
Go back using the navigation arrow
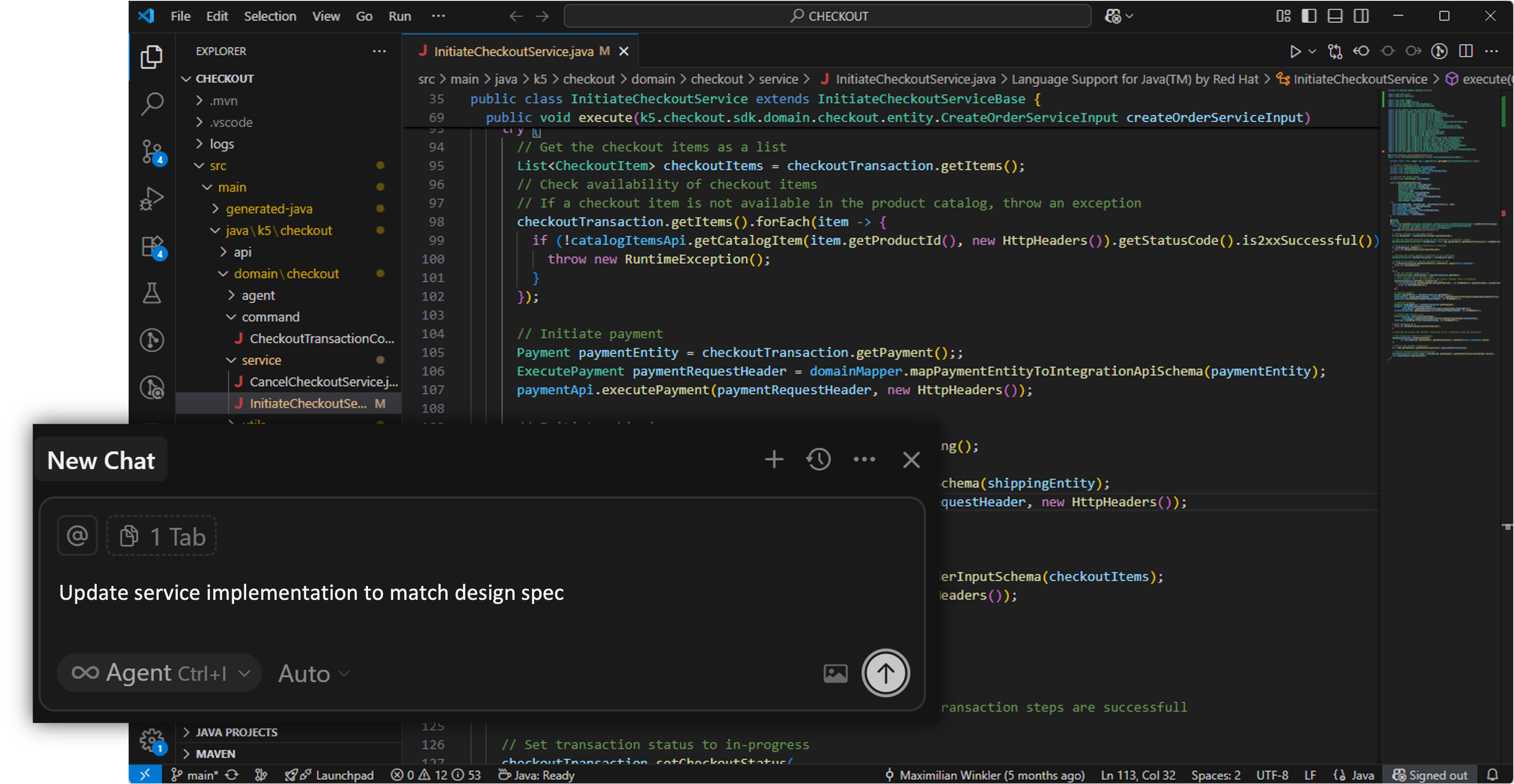click(516, 16)
